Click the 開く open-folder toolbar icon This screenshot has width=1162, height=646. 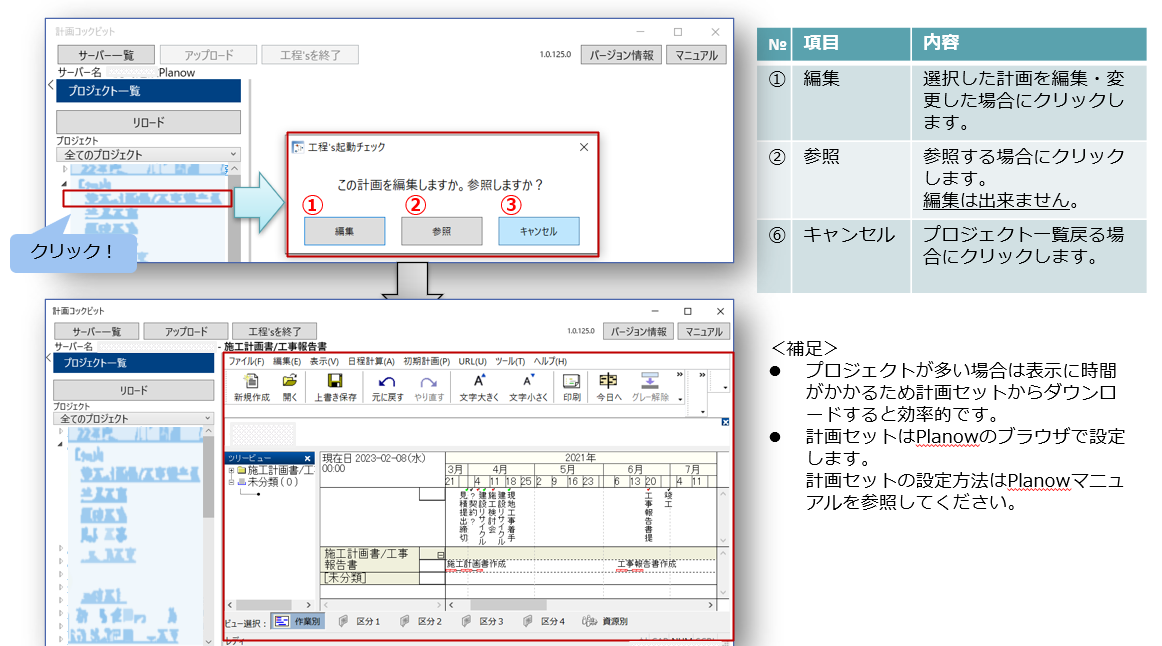290,387
